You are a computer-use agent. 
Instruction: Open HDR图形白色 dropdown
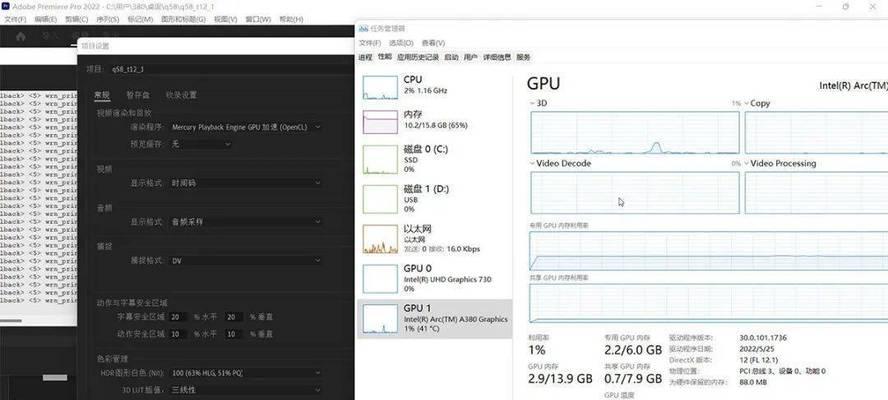click(246, 373)
